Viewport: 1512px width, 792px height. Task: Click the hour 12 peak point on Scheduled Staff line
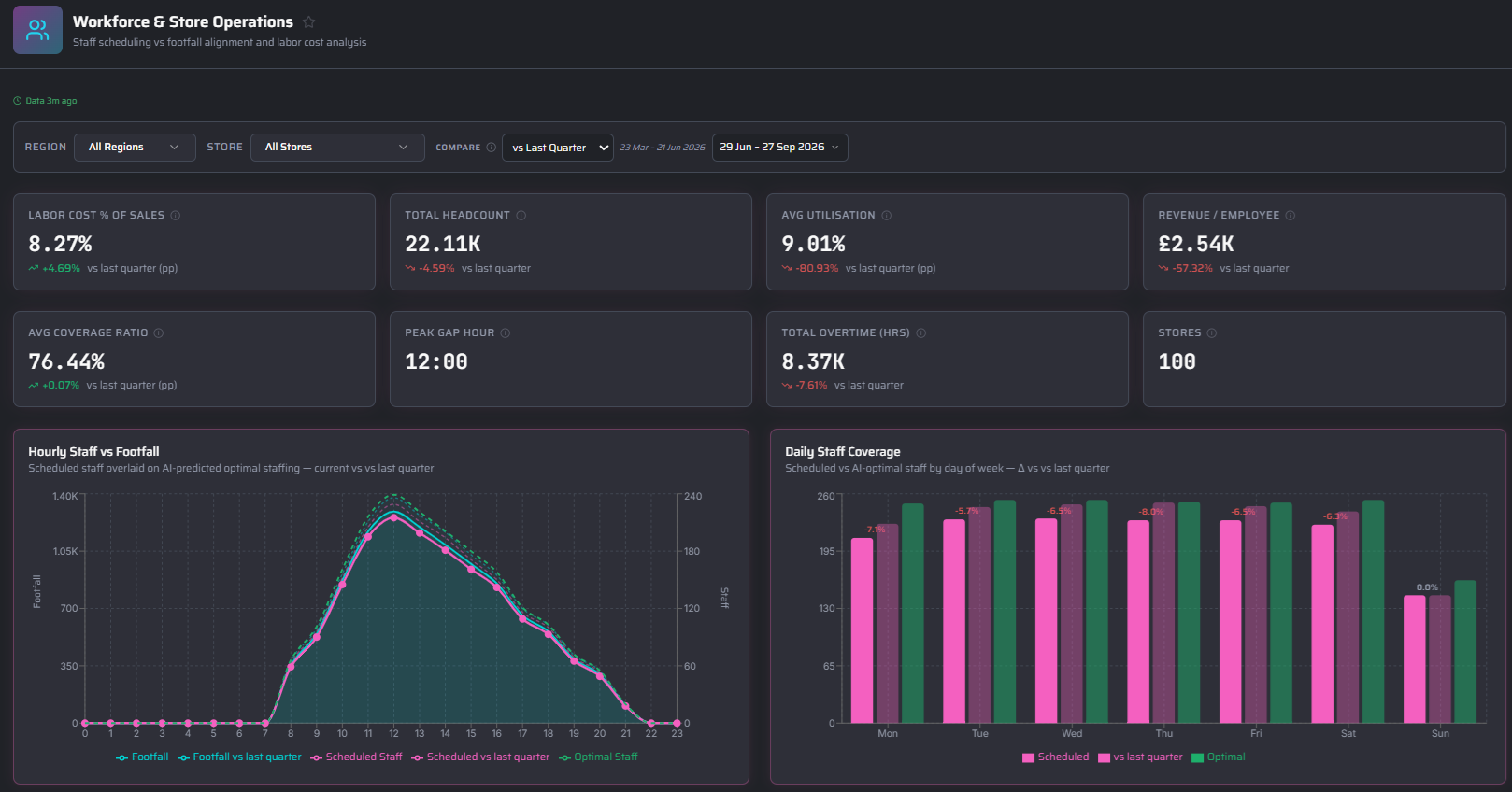(393, 517)
